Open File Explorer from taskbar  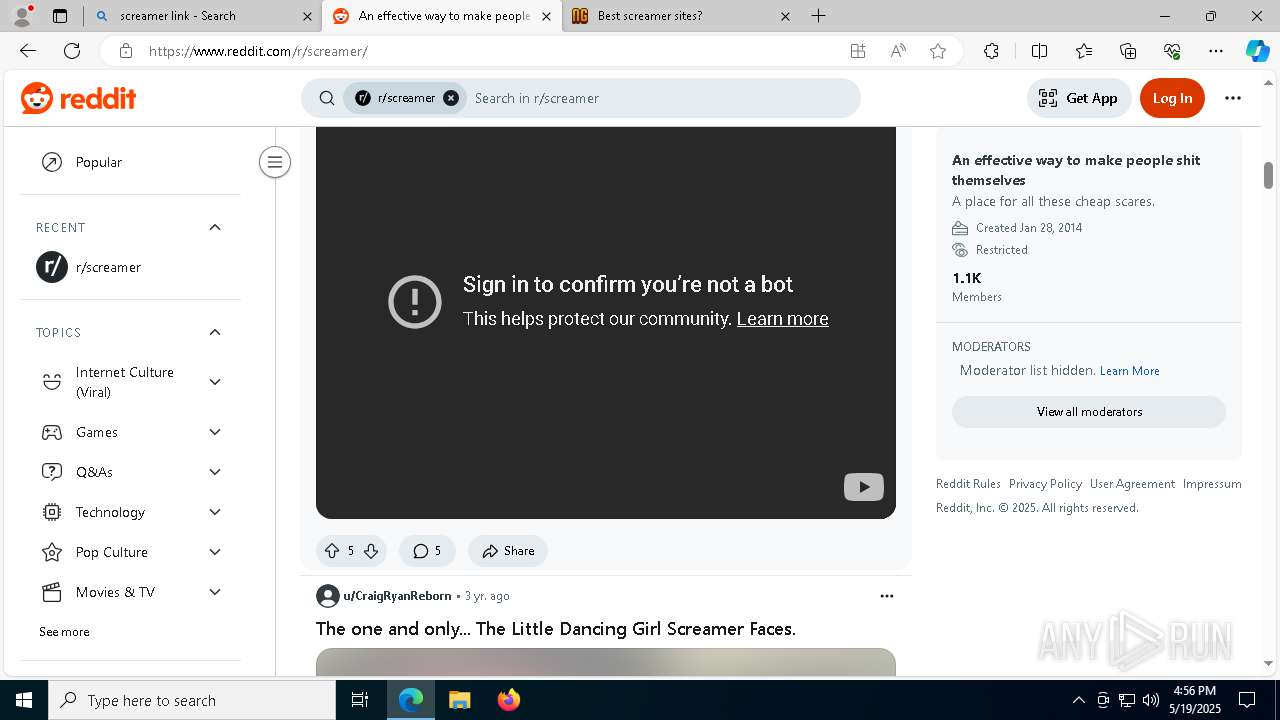tap(460, 700)
